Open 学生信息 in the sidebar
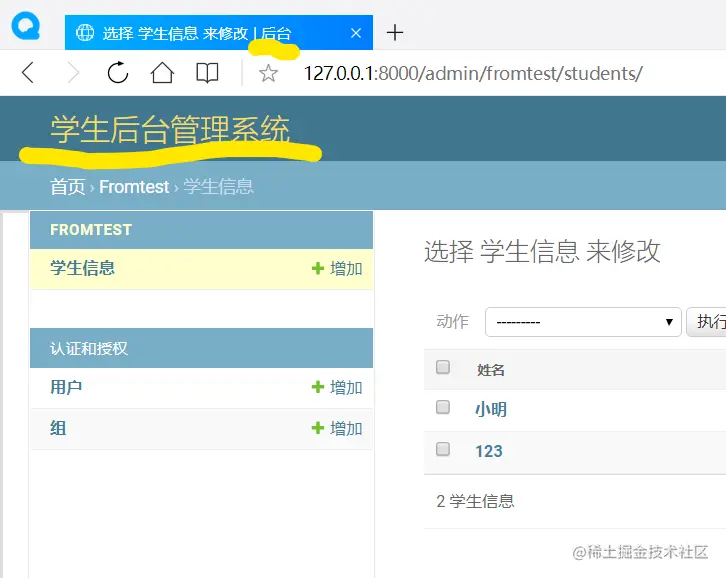Screen dimensions: 726x578 [82, 268]
